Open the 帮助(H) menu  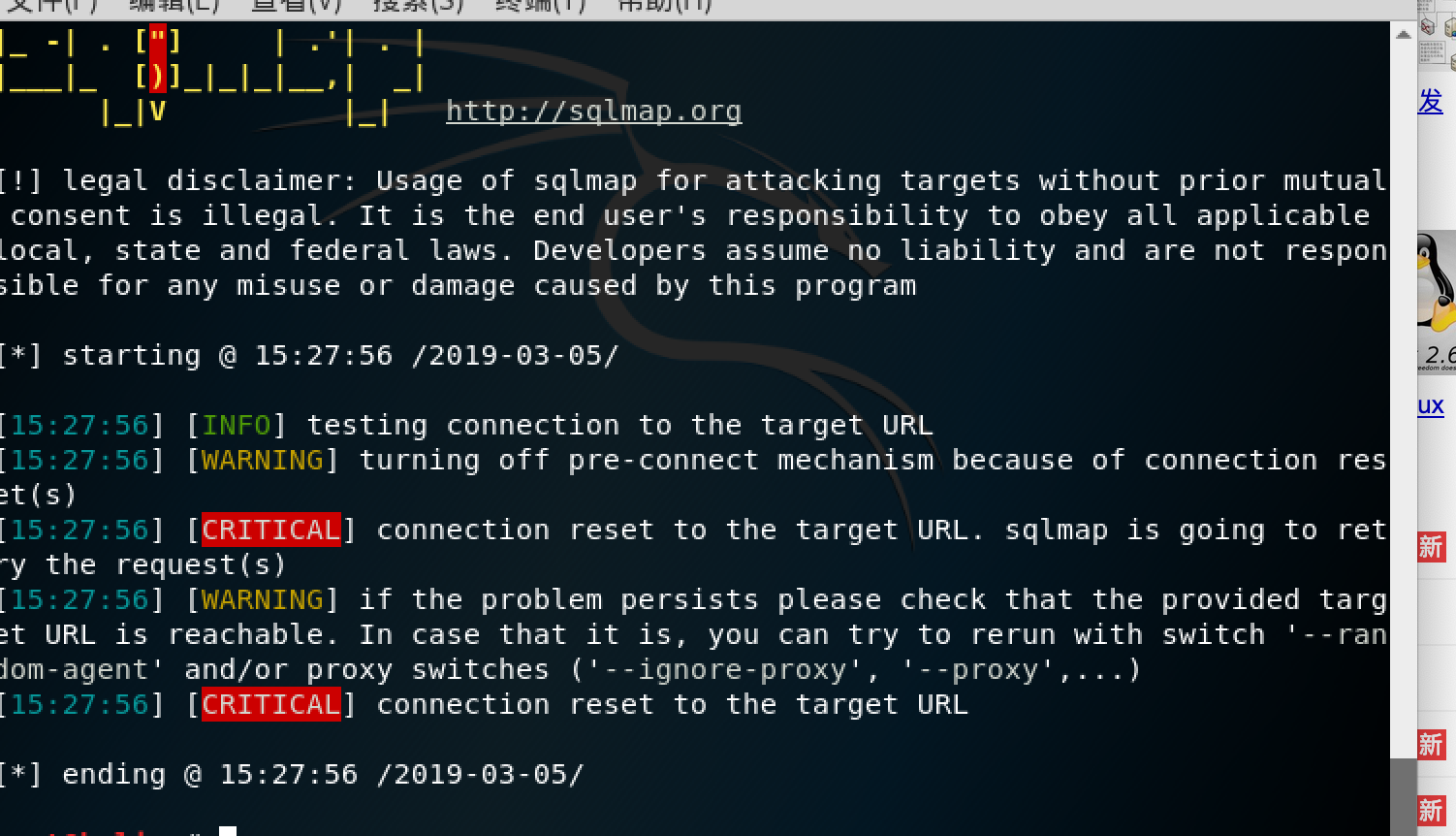(x=665, y=6)
